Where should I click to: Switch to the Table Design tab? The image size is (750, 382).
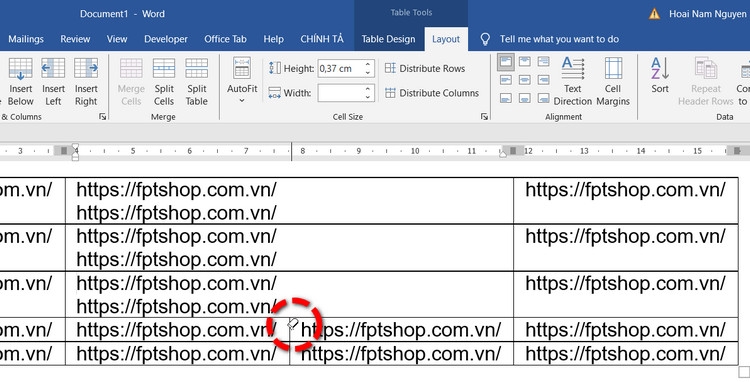388,39
